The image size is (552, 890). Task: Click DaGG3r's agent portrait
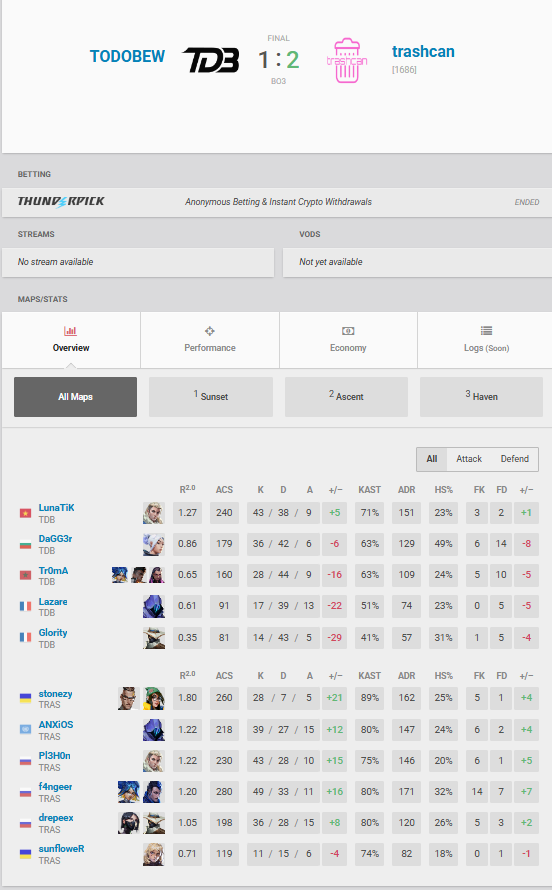[x=153, y=544]
